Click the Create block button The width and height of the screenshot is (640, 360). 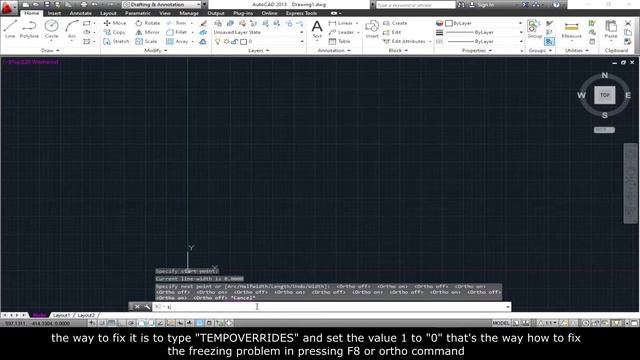click(395, 23)
